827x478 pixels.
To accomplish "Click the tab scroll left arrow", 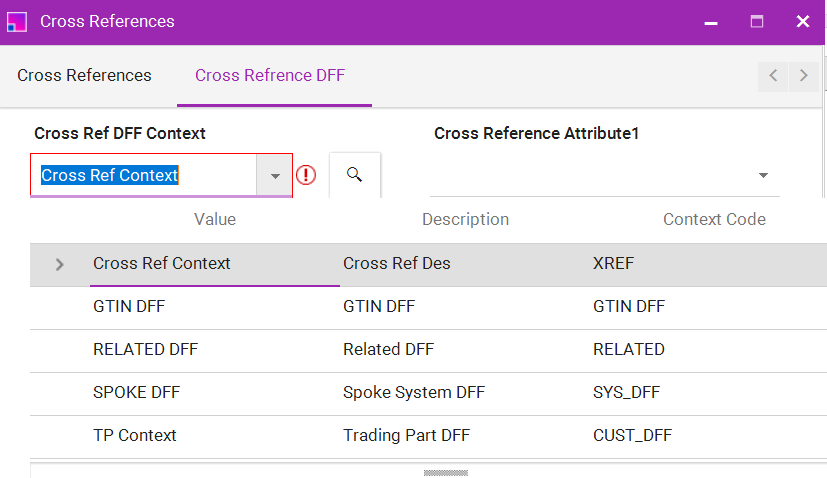I will [773, 76].
